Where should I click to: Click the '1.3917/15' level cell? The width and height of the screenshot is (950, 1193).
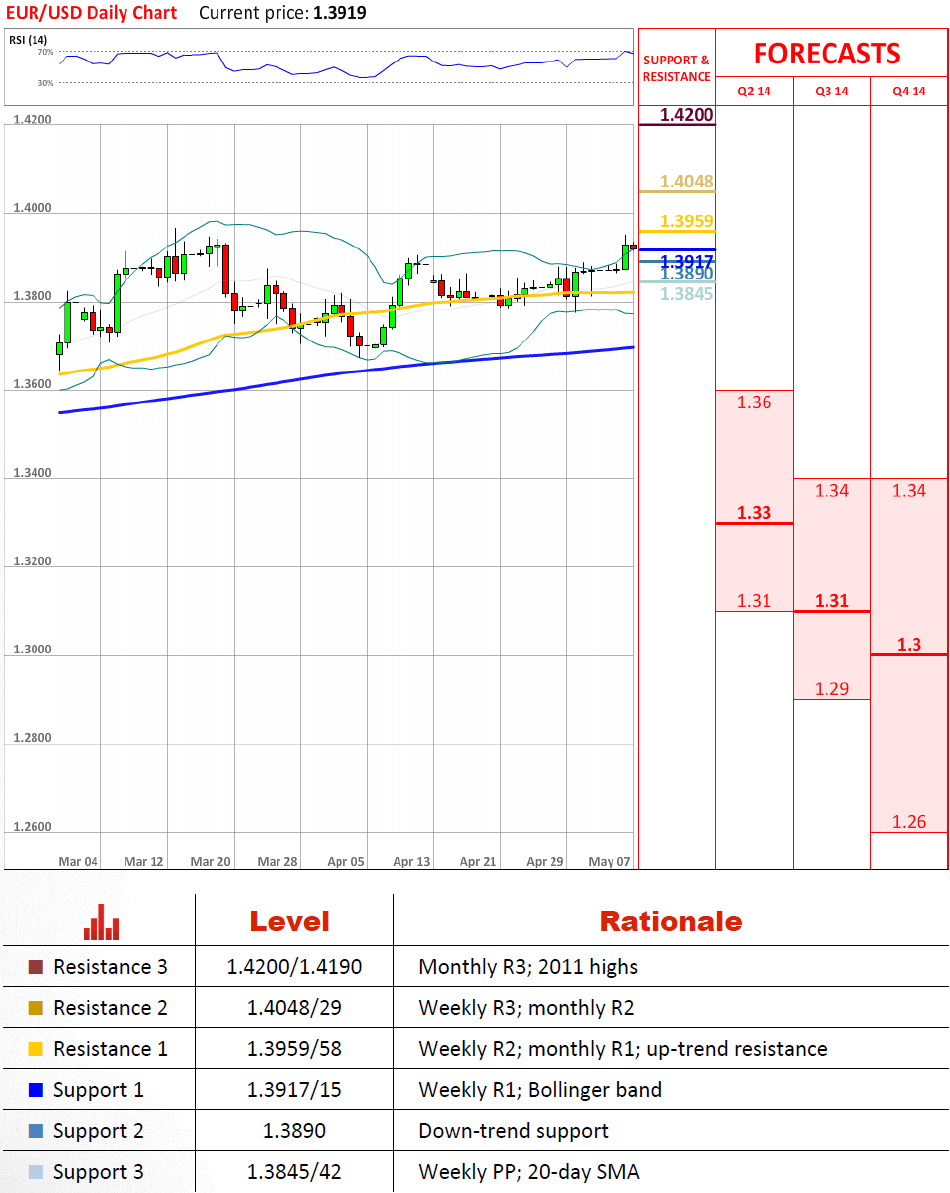tap(294, 1090)
